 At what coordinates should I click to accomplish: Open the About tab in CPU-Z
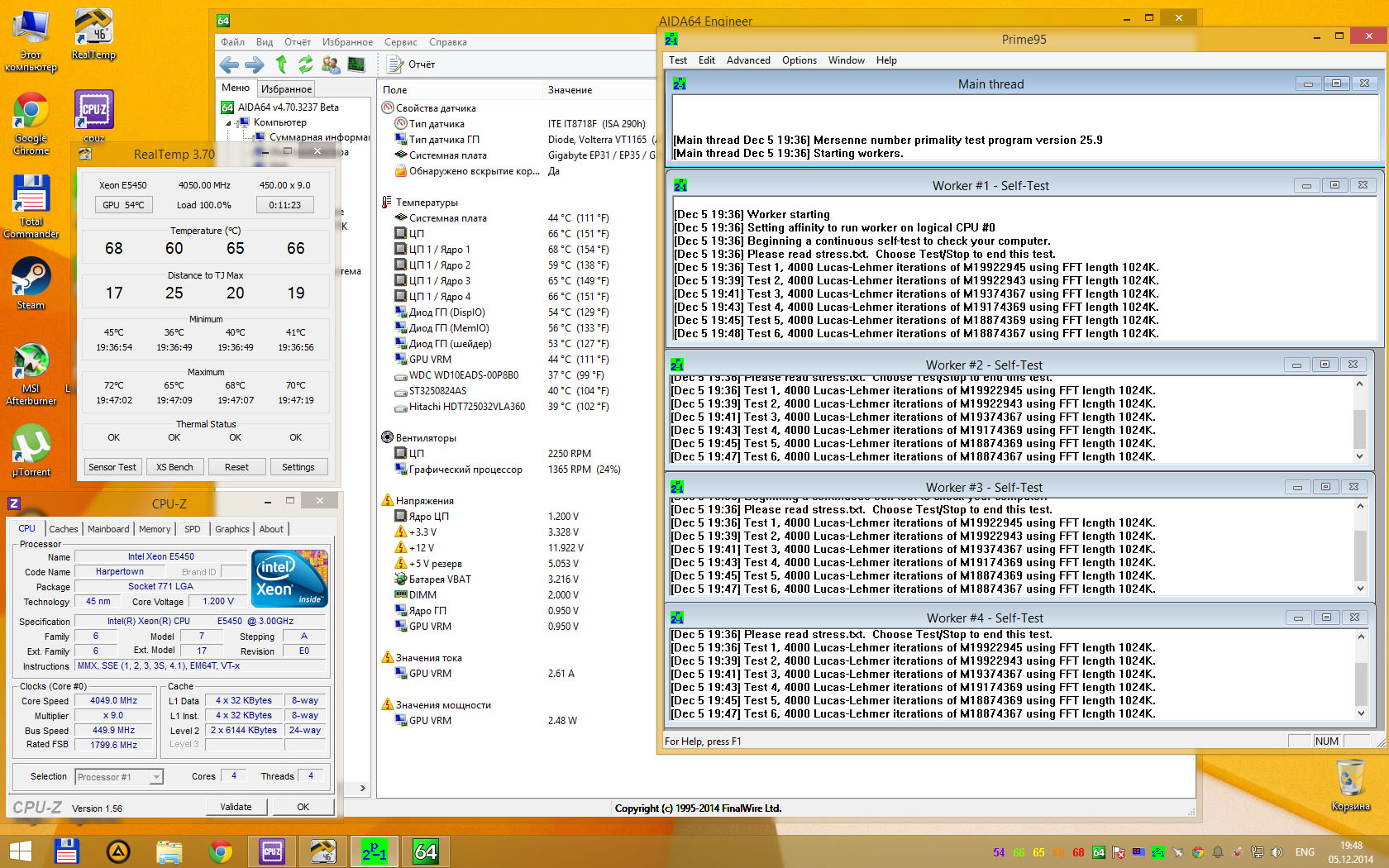[x=271, y=529]
